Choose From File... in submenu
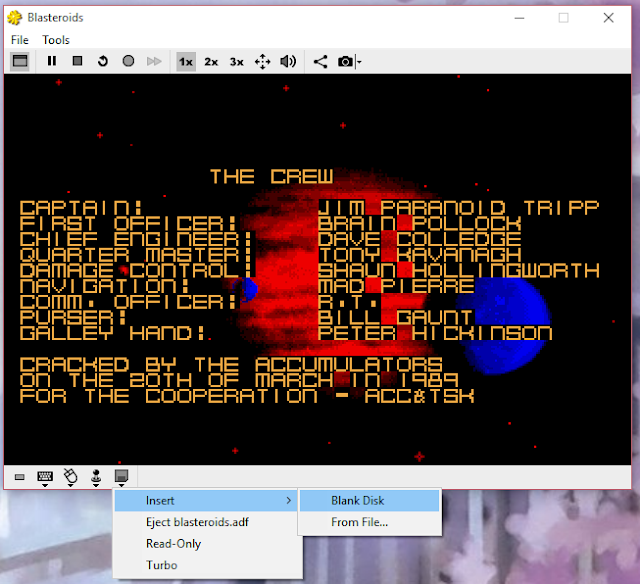The width and height of the screenshot is (640, 584). click(x=369, y=522)
